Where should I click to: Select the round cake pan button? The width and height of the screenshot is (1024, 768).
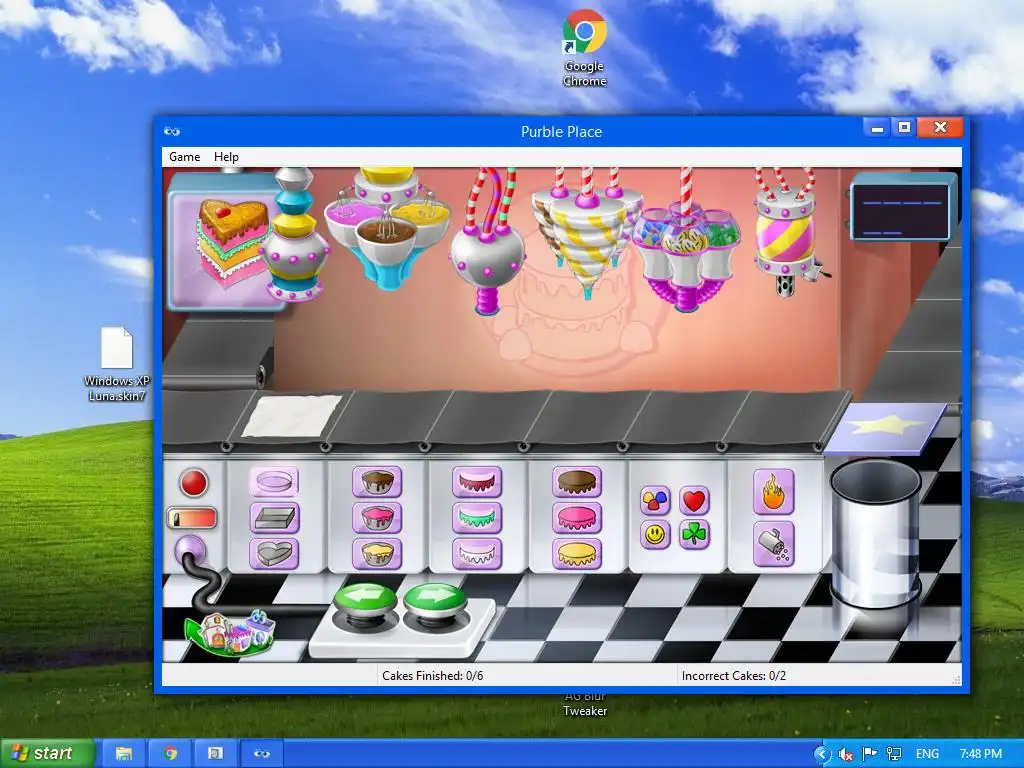[274, 482]
